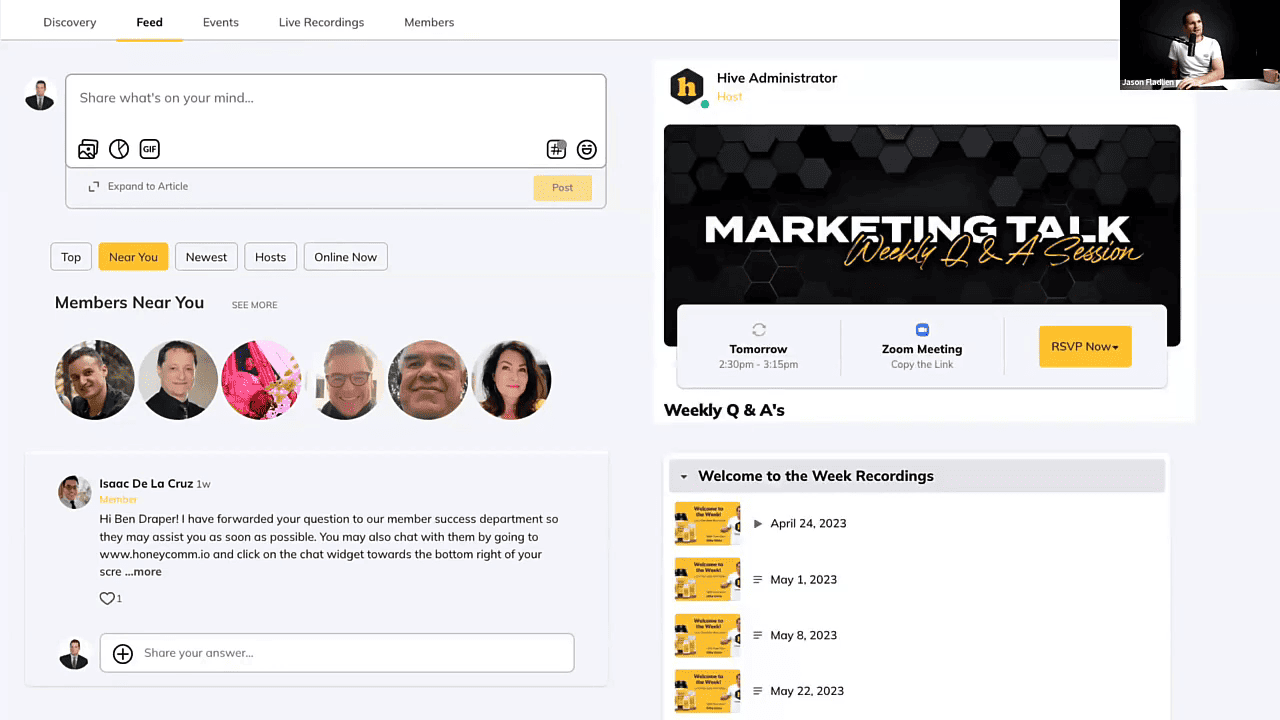The height and width of the screenshot is (720, 1280).
Task: Click list icon beside May 1, 2023
Action: [x=758, y=579]
